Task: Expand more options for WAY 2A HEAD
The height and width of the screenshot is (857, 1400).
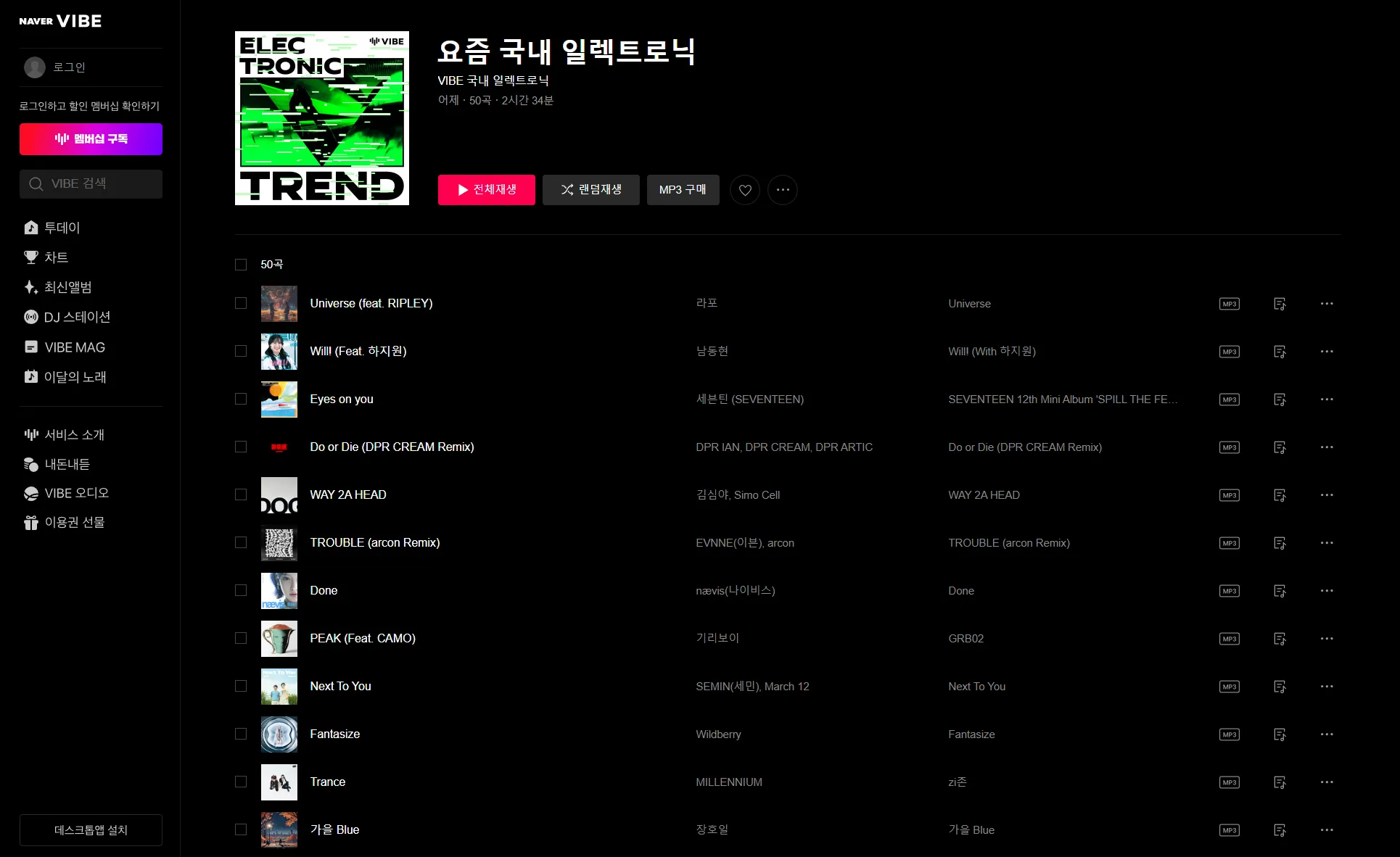Action: click(x=1327, y=495)
